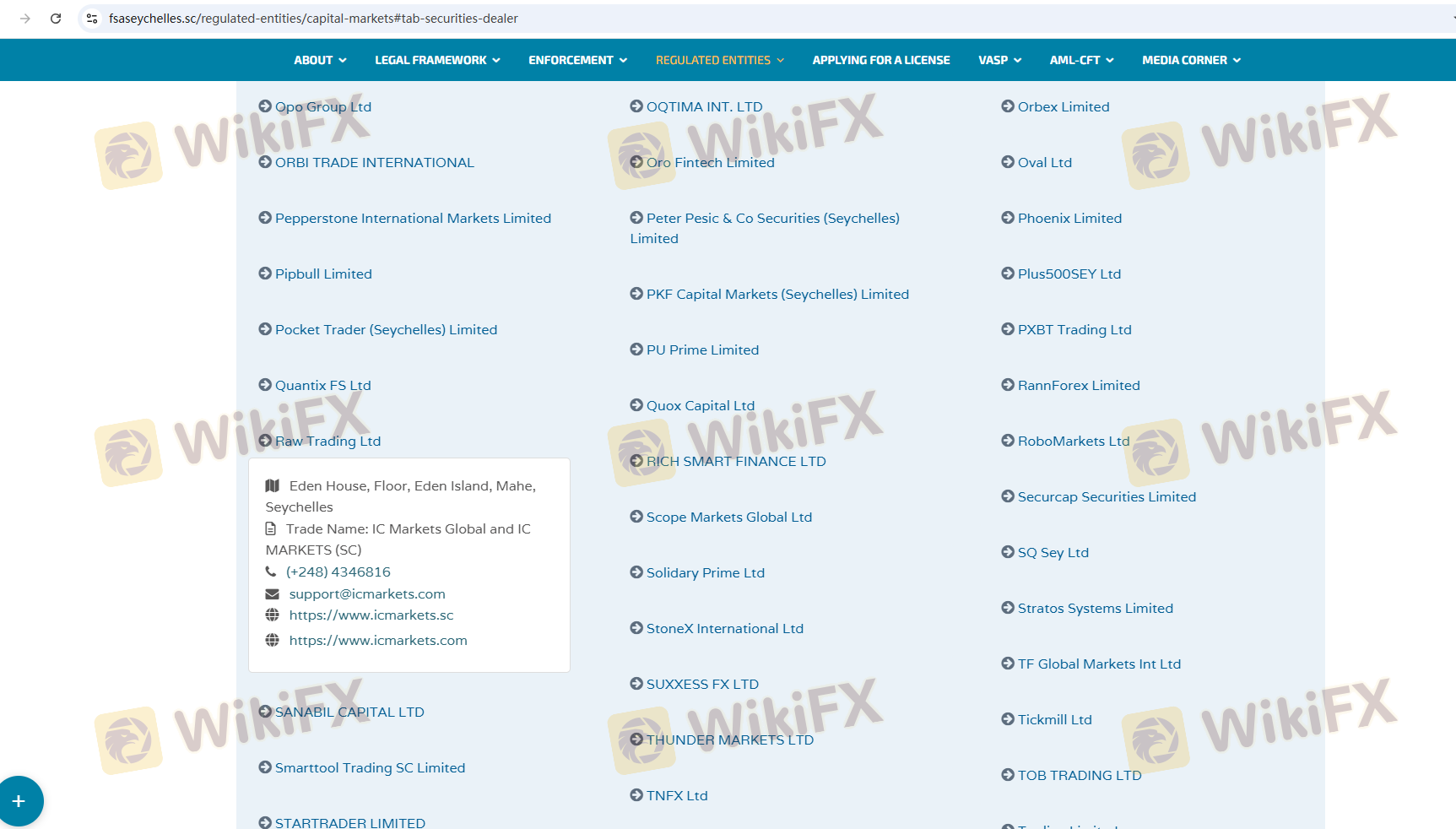Click the support@icmarkets.com email link

click(367, 593)
